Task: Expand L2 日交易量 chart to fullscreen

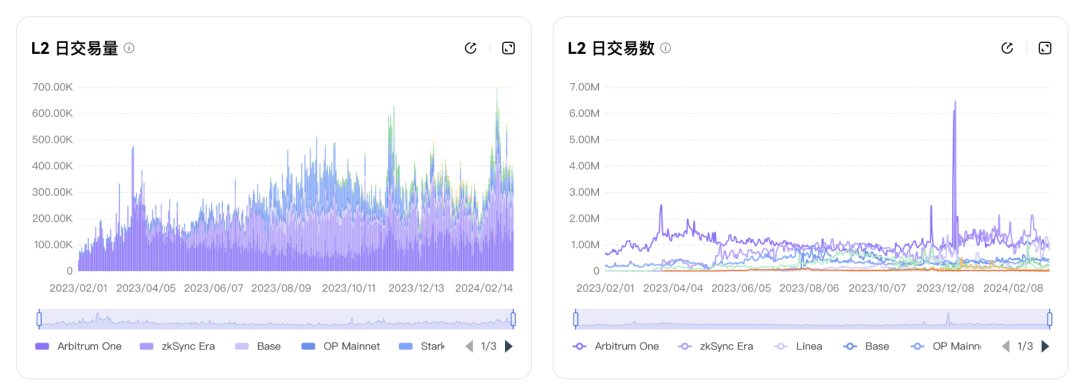Action: pyautogui.click(x=508, y=48)
